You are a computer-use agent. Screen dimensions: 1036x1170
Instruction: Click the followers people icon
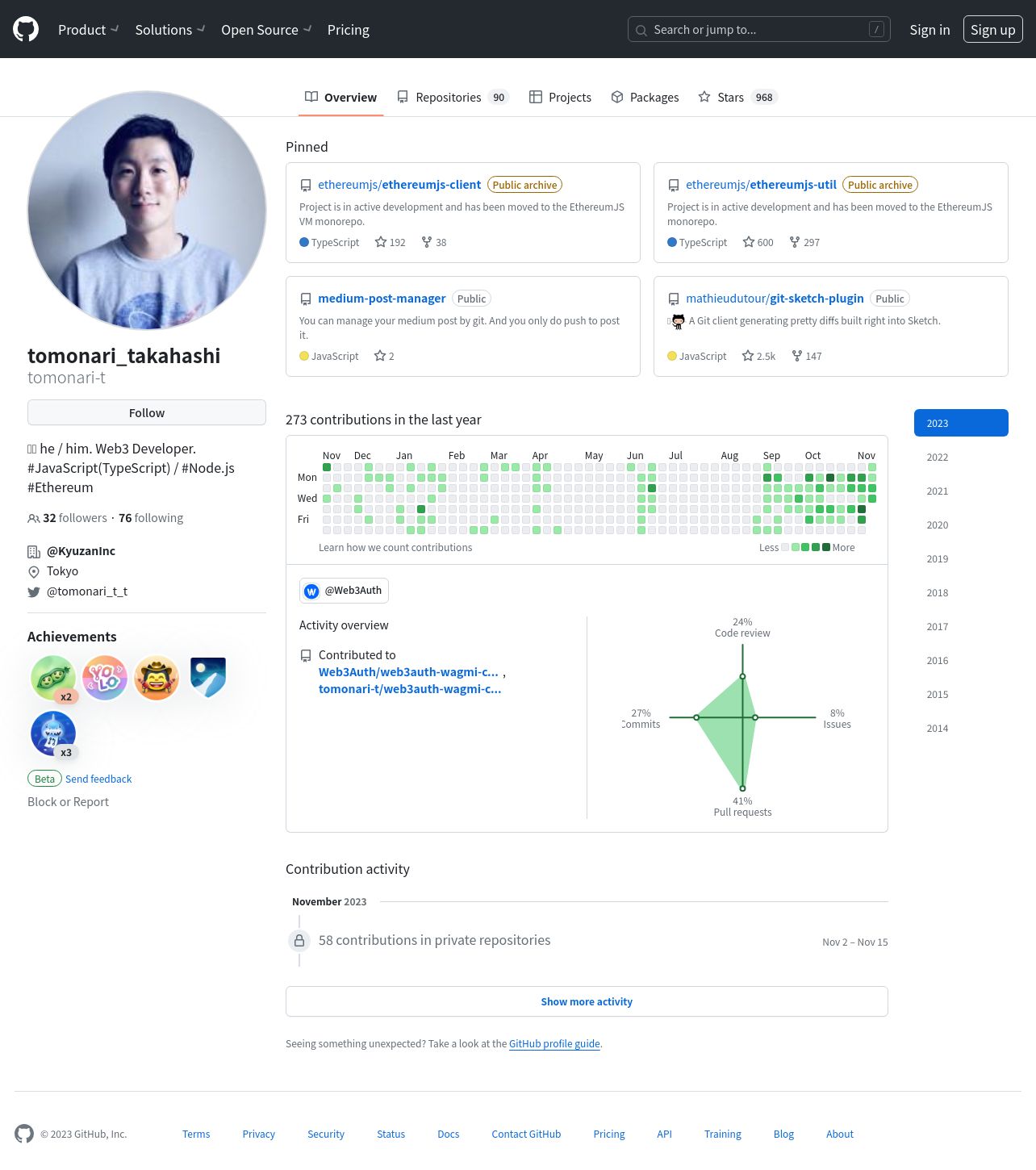point(34,519)
